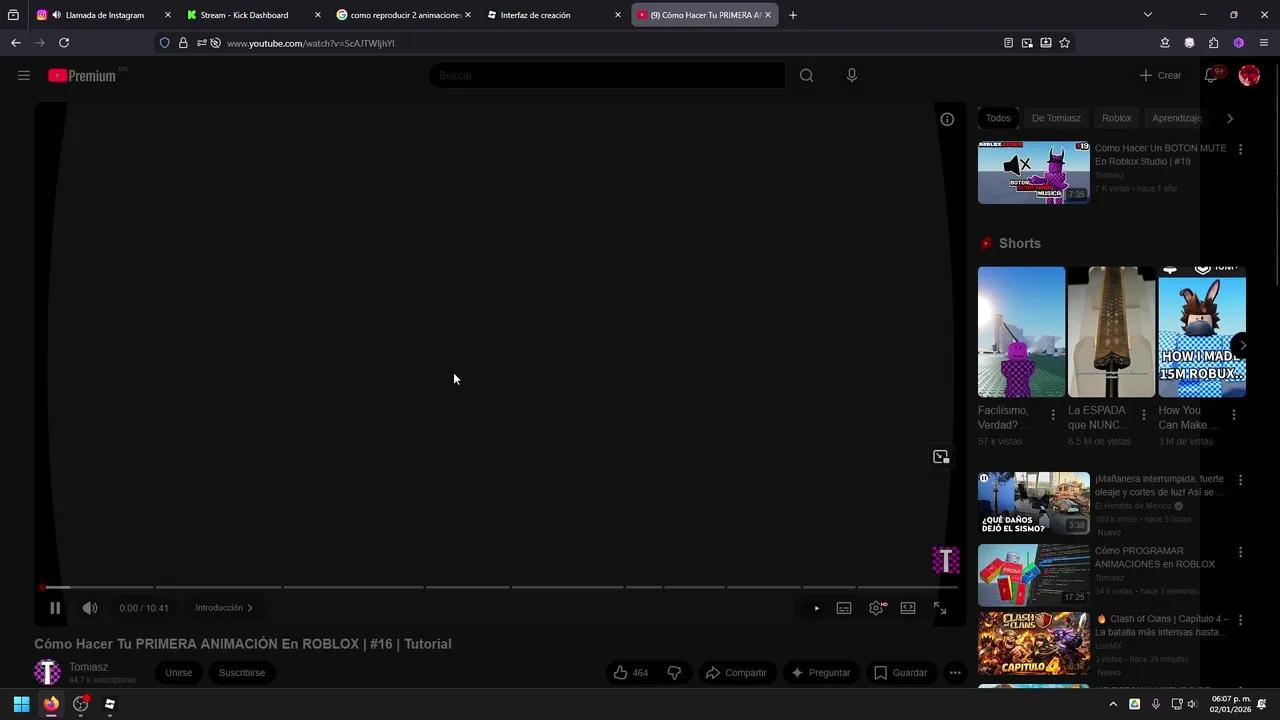Expand the Introducción chapter list
This screenshot has height=720, width=1280.
click(224, 608)
